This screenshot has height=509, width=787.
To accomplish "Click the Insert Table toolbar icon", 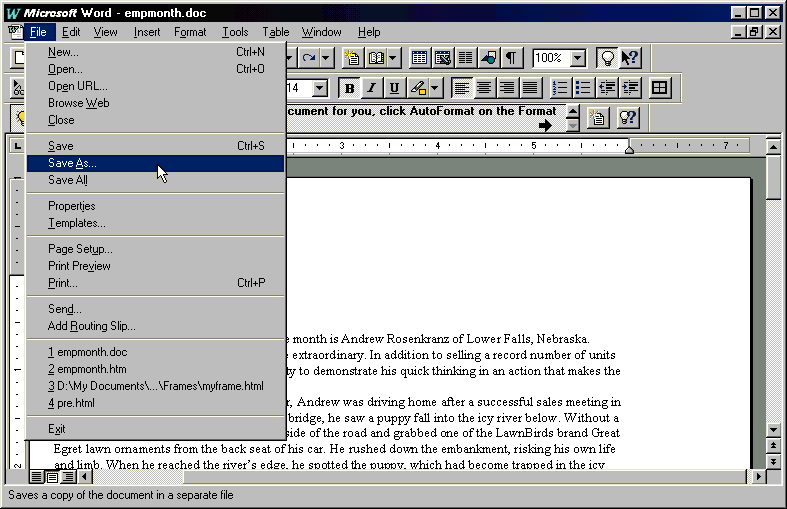I will [419, 58].
